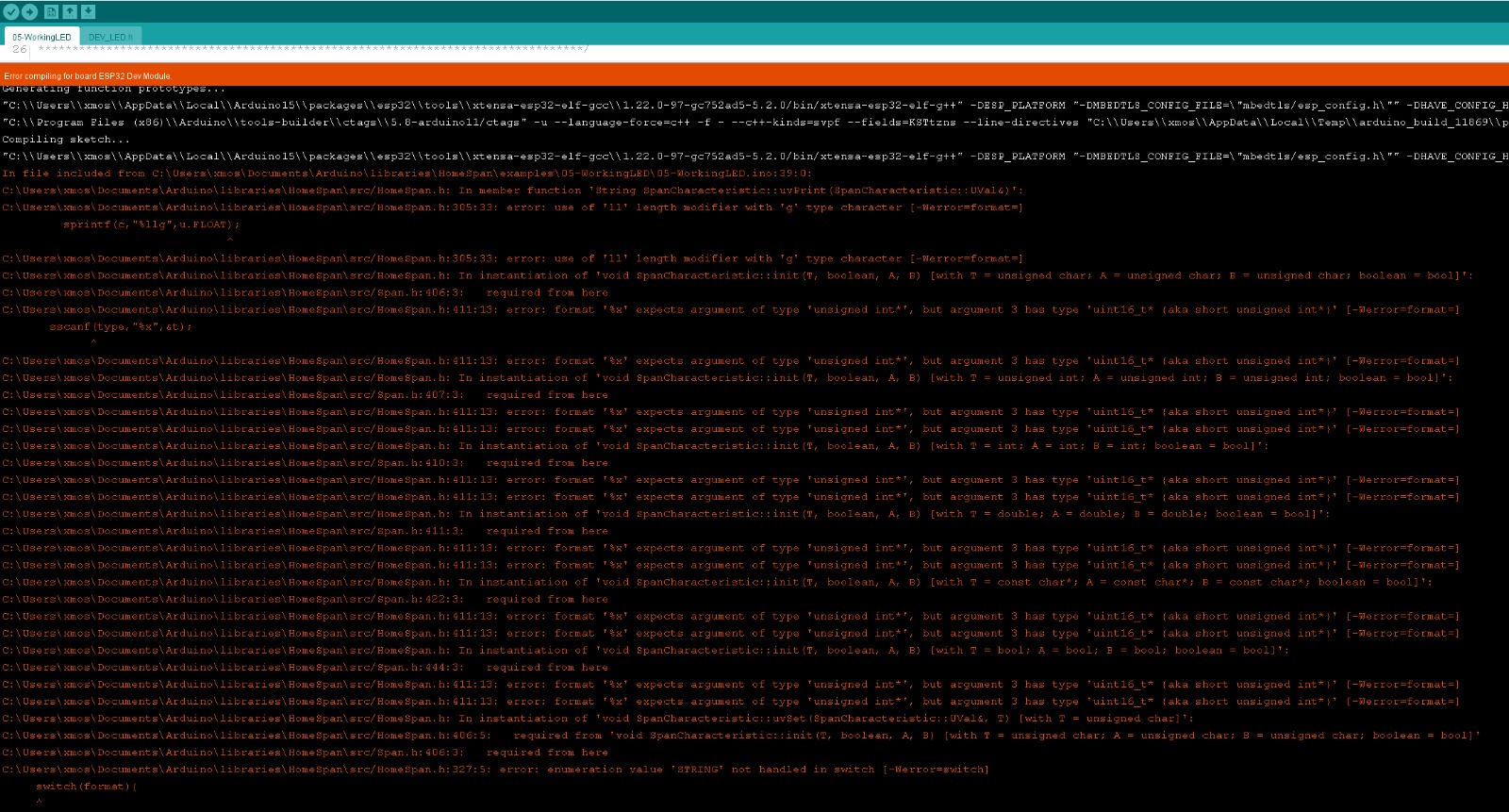Open the DEV_LED.h tab

(110, 37)
